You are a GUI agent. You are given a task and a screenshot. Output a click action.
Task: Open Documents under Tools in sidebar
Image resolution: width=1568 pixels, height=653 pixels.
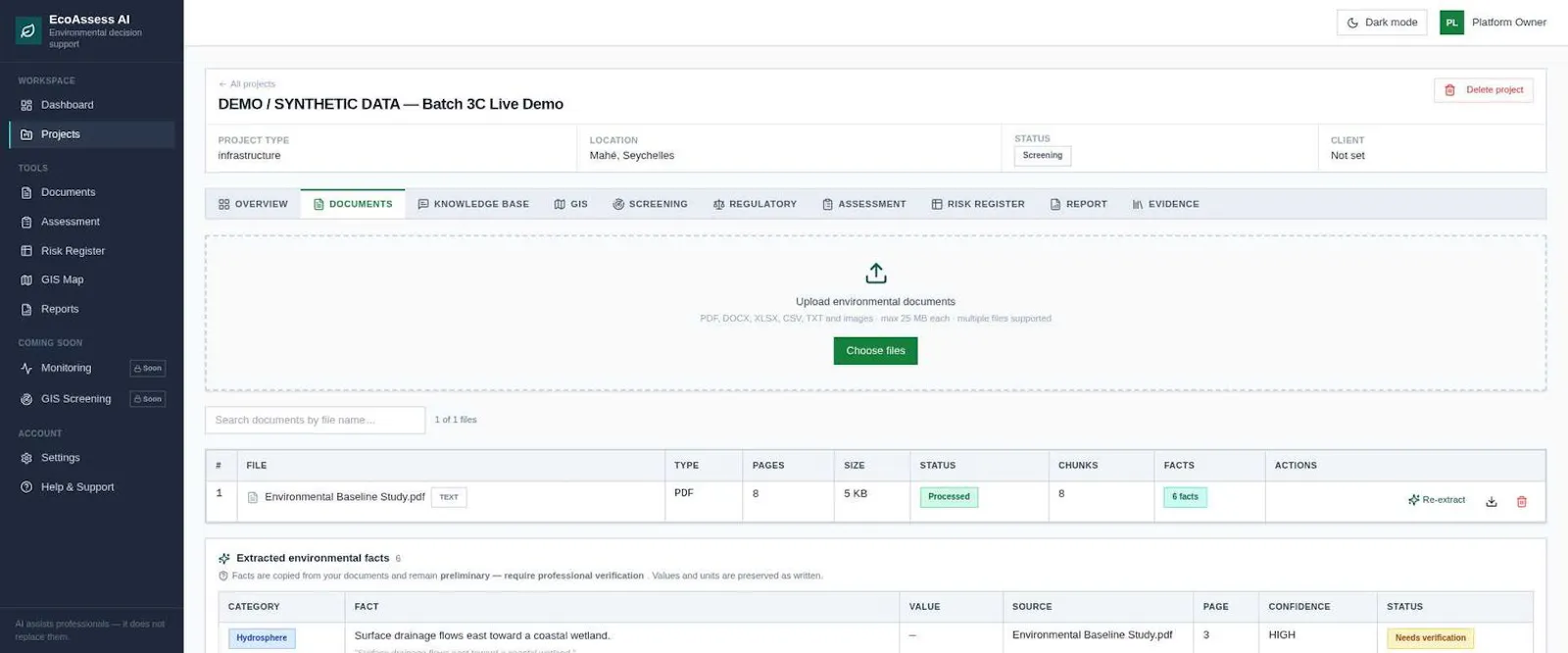tap(91, 192)
